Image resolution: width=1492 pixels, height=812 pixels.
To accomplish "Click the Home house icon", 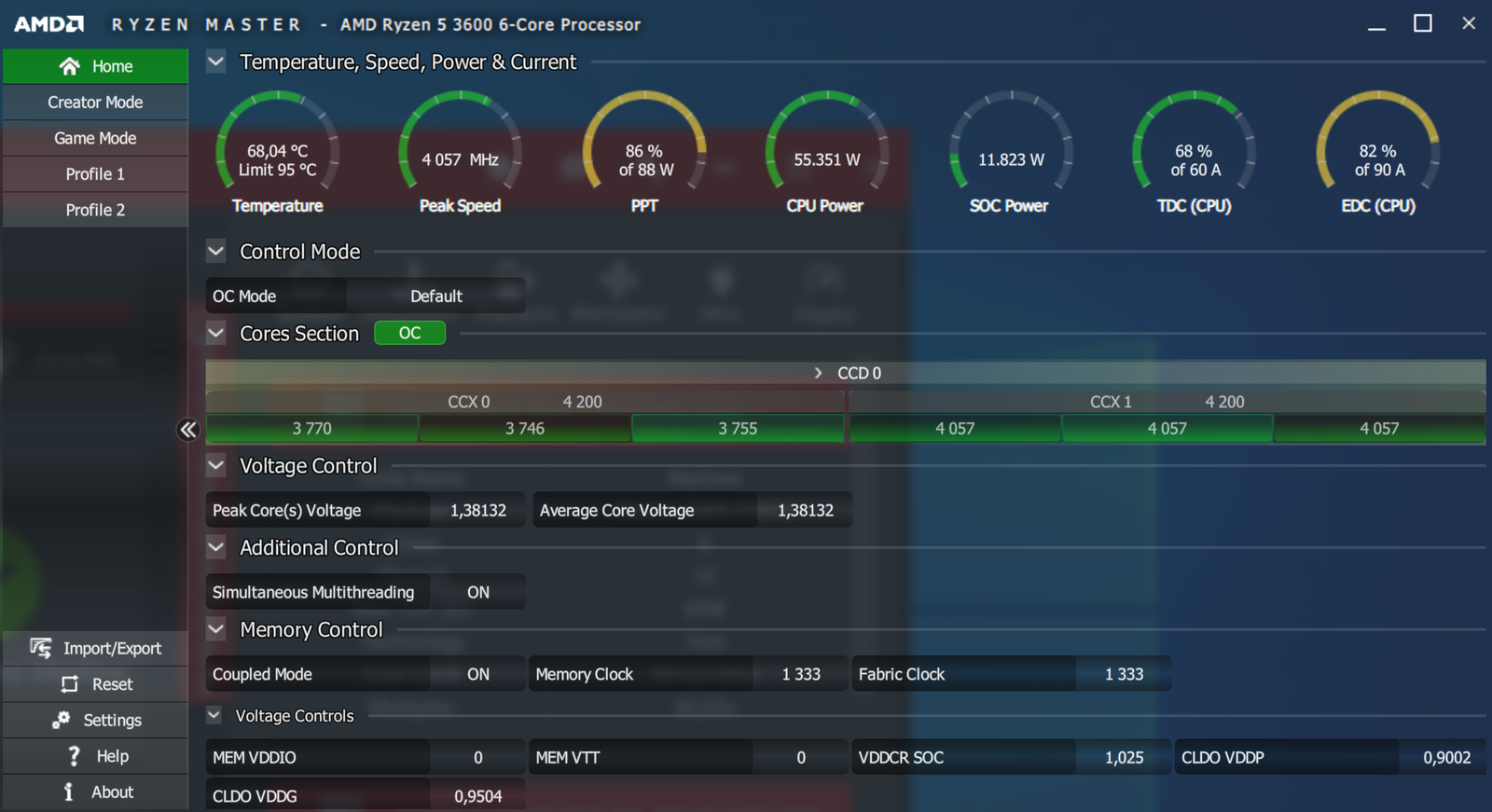I will click(x=70, y=66).
